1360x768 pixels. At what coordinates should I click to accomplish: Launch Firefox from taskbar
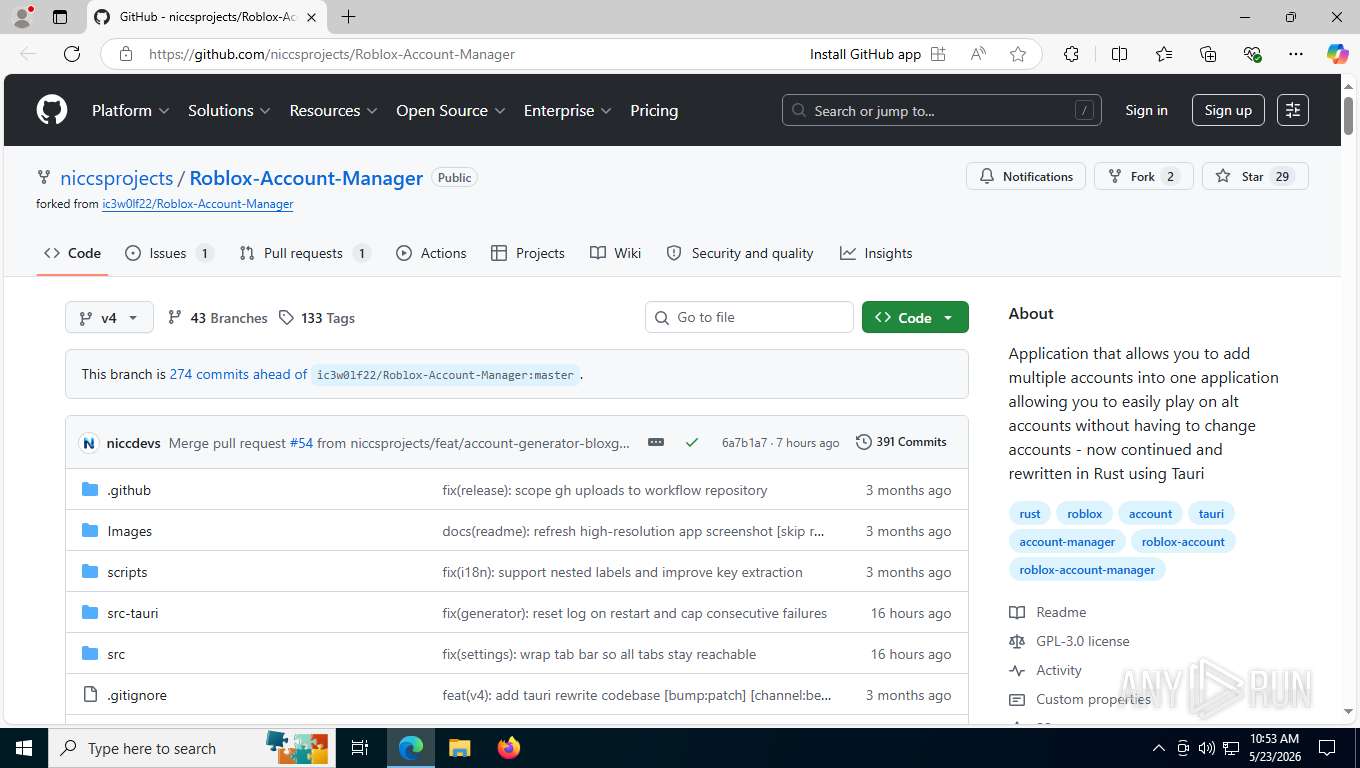509,747
